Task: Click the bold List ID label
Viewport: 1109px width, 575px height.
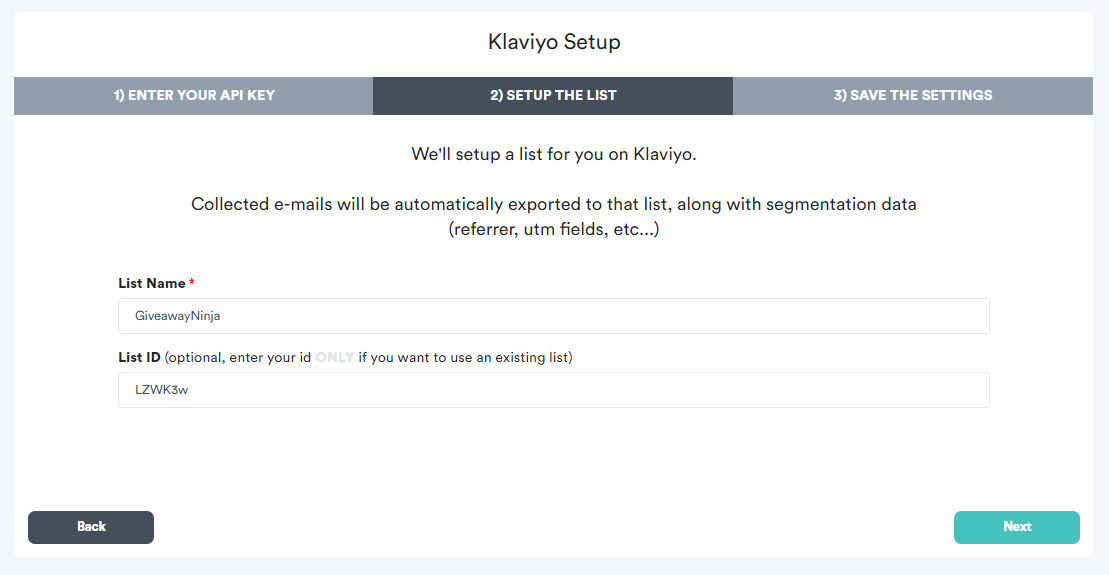Action: point(139,357)
